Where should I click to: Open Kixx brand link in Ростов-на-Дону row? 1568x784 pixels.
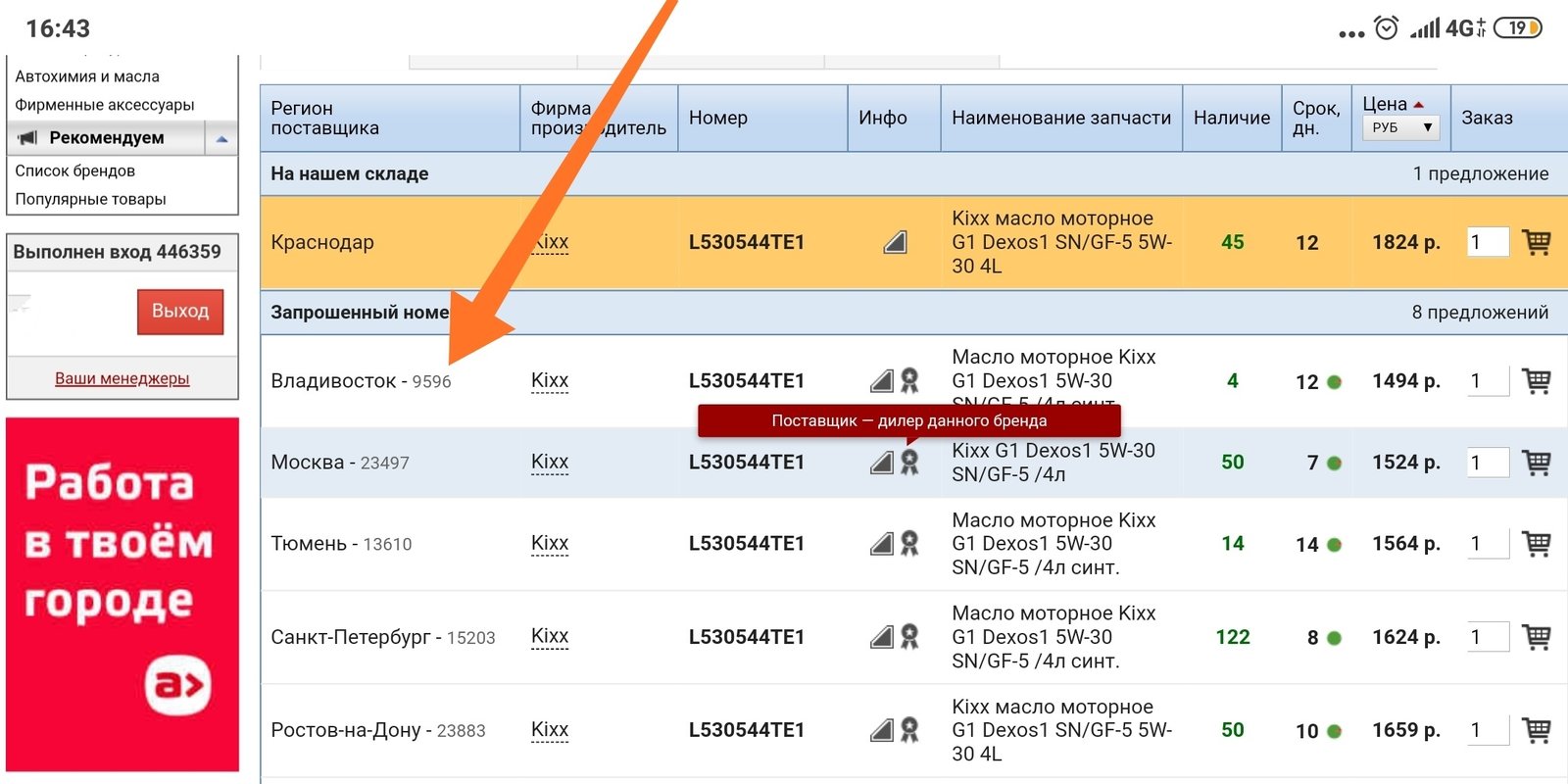(550, 730)
